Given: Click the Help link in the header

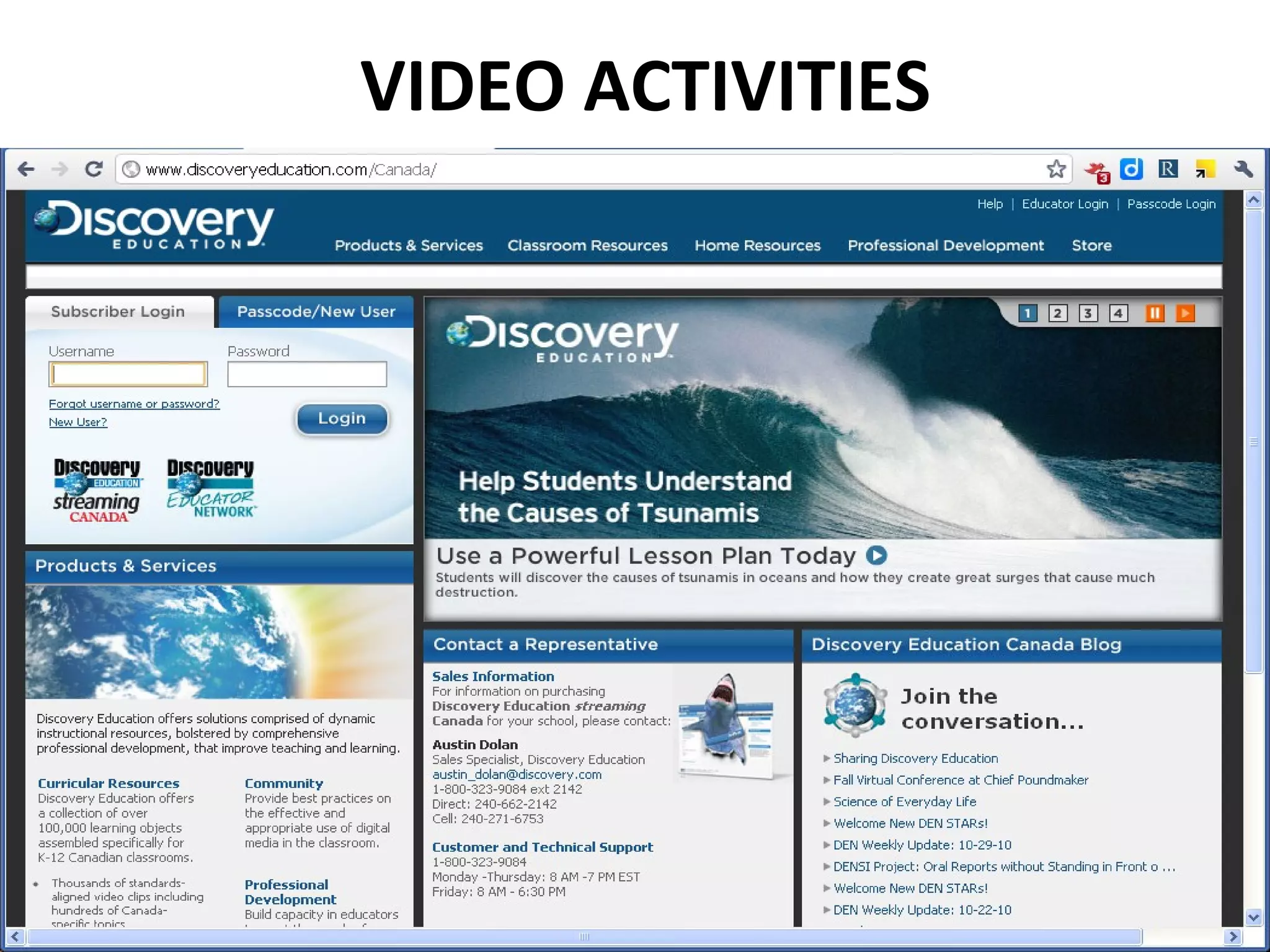Looking at the screenshot, I should (990, 204).
